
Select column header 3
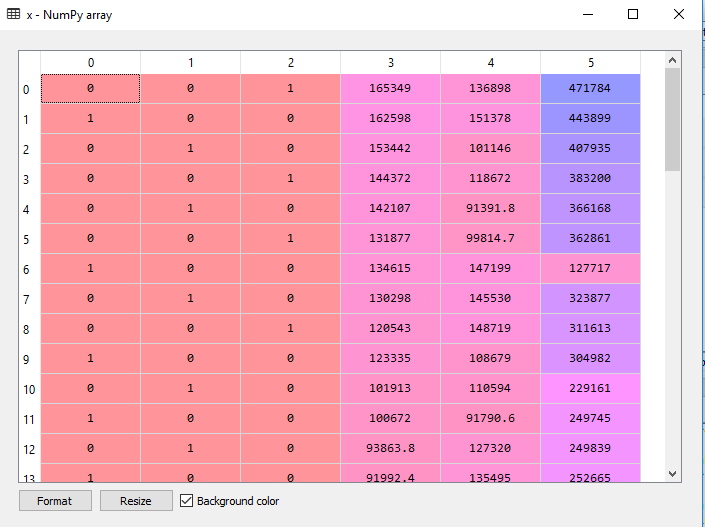[x=390, y=62]
